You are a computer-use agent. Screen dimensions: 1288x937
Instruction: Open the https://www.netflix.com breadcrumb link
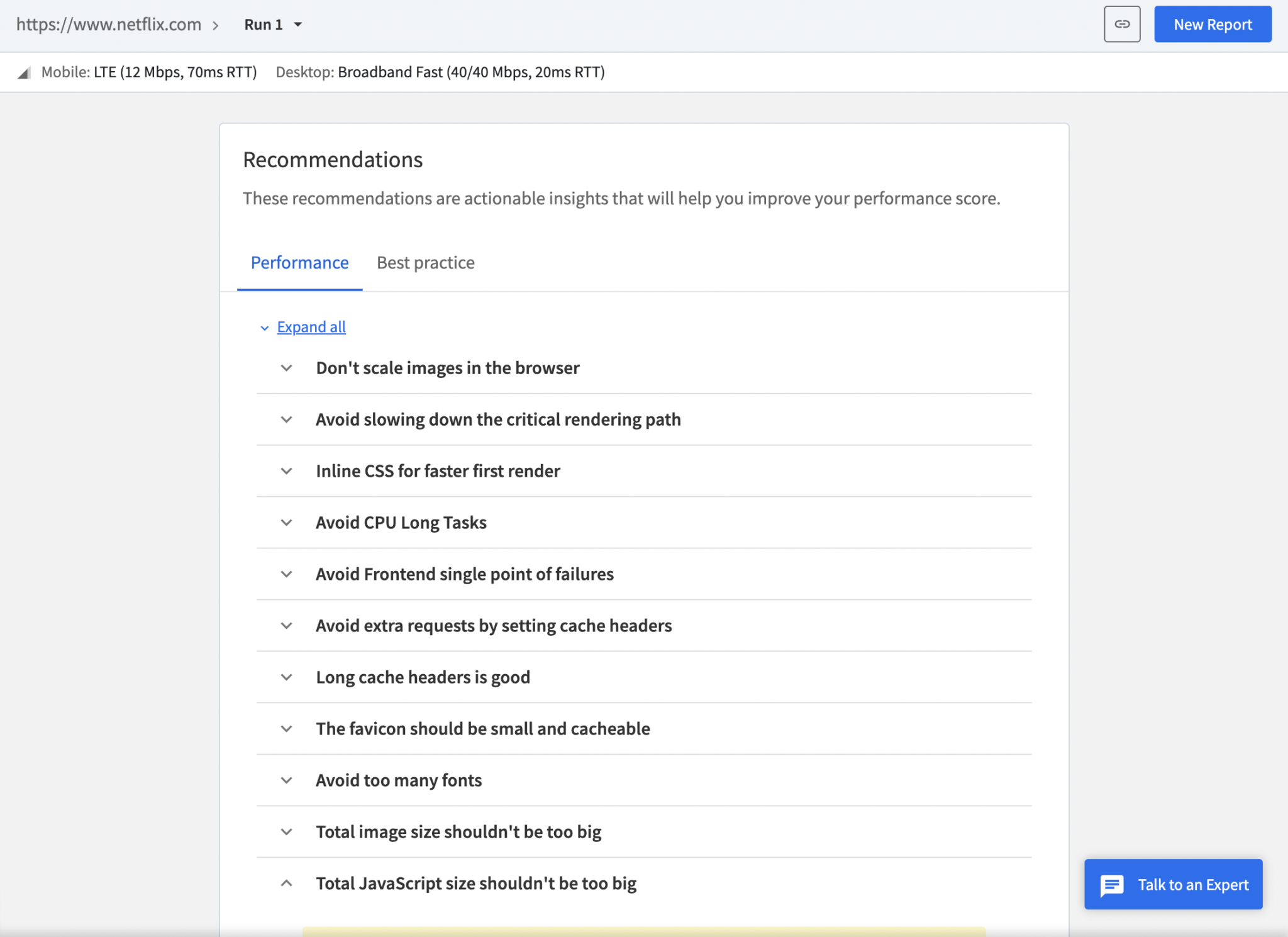(x=108, y=24)
